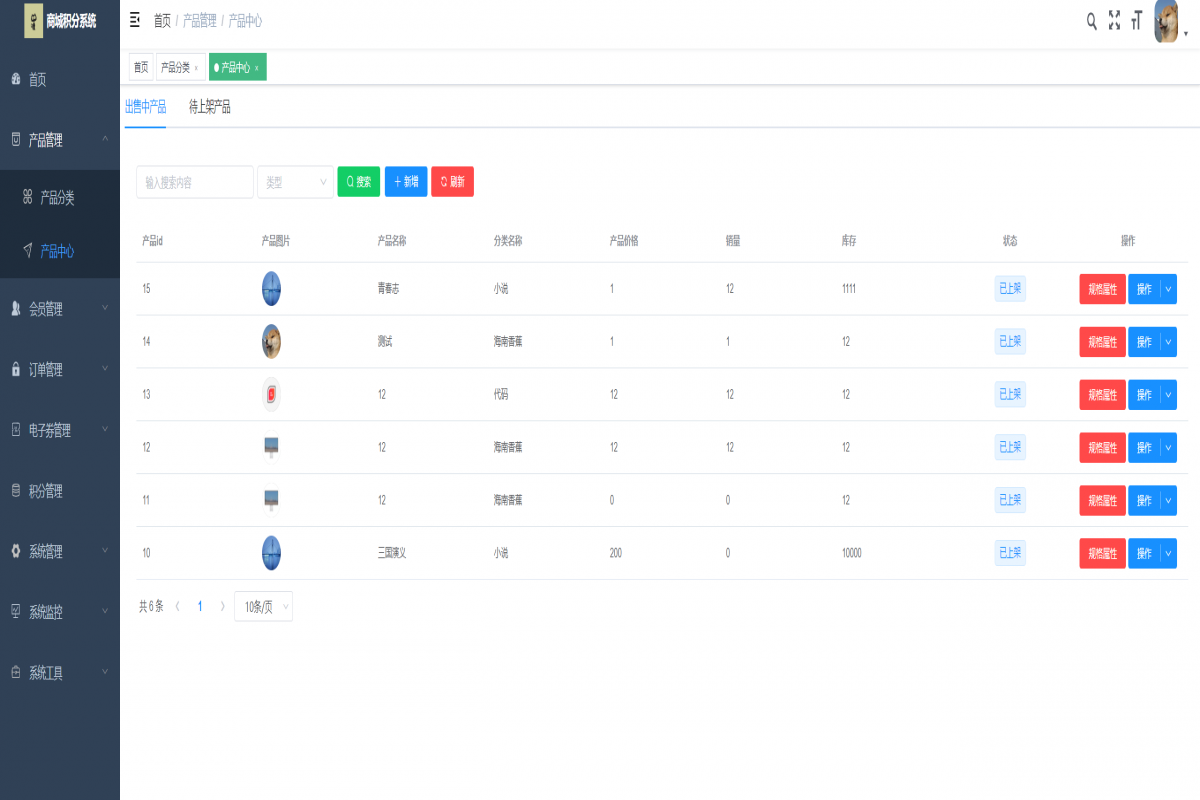Click the 订单管理 lock icon
Viewport: 1200px width, 800px height.
15,370
